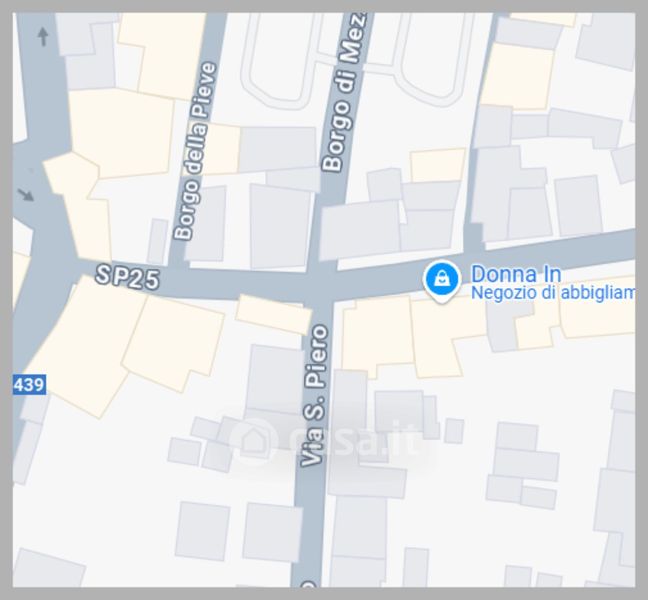This screenshot has height=600, width=648.
Task: Click the Donna In shopping bag pin
Action: [x=442, y=281]
